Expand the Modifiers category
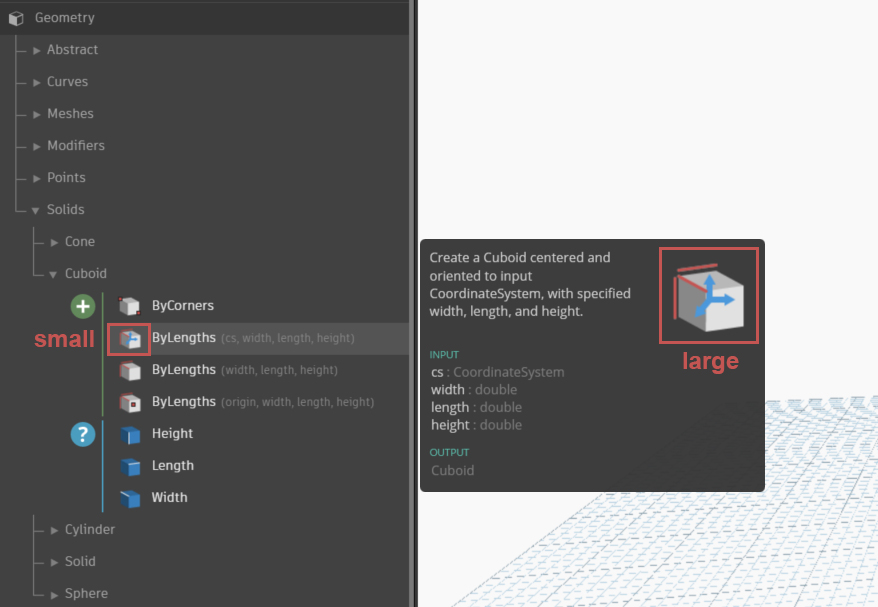This screenshot has height=607, width=878. [x=36, y=146]
